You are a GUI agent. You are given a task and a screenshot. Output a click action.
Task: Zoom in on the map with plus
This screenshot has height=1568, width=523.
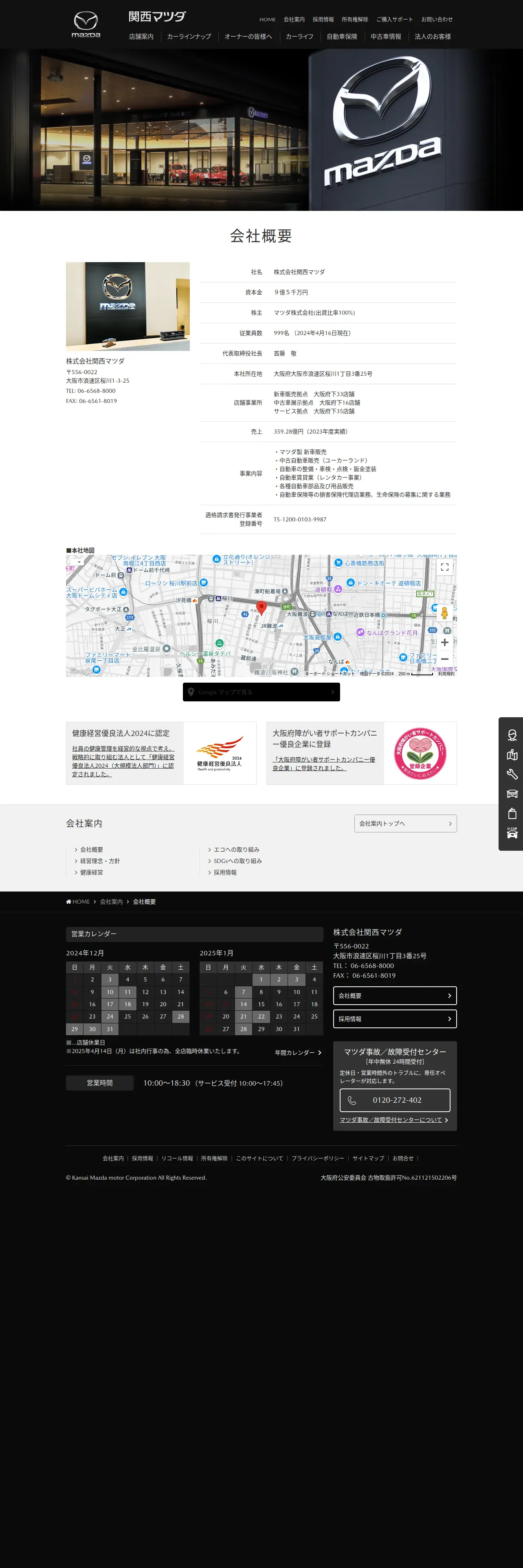pos(444,642)
